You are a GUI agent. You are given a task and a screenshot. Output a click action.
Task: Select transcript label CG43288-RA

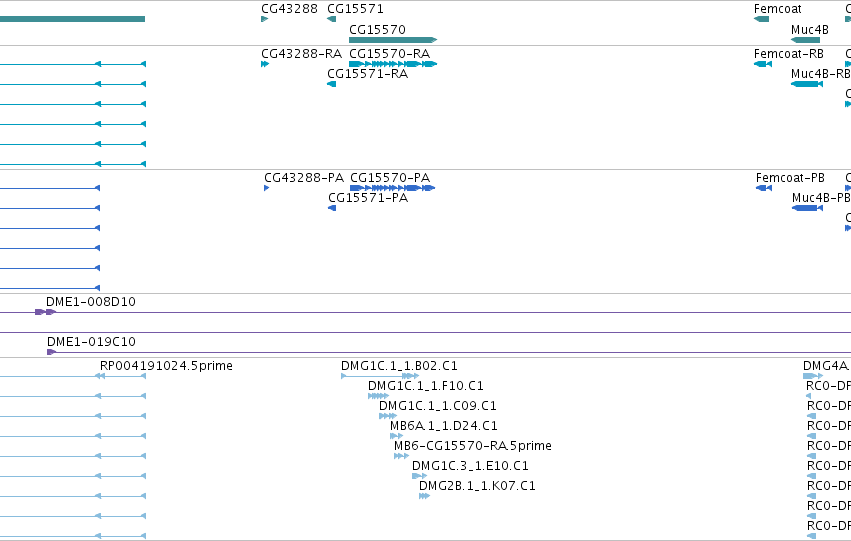[302, 54]
